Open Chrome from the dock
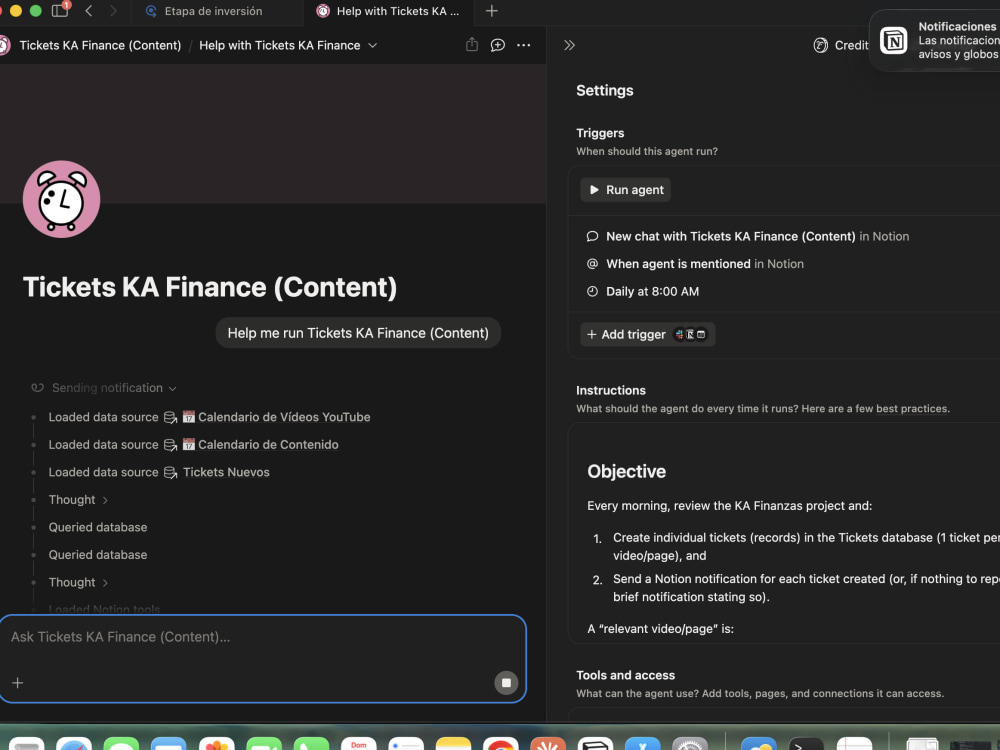Screen dimensions: 1000x750 501,744
